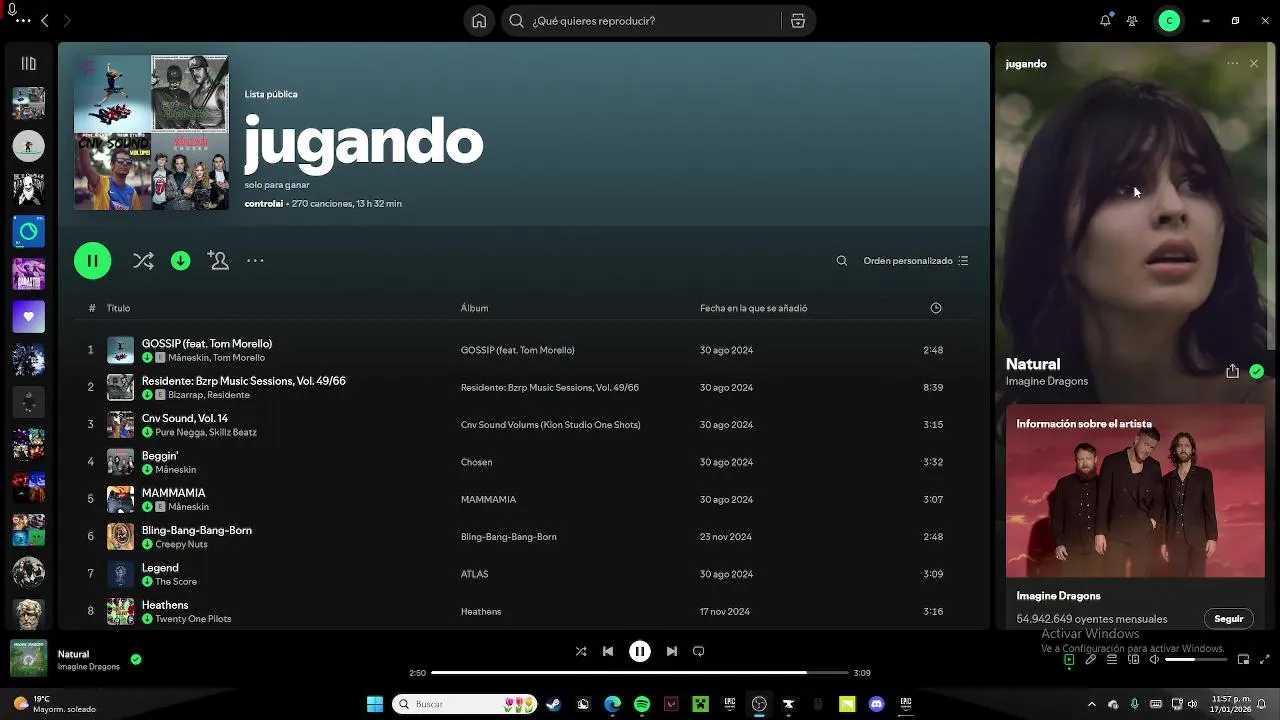Screen dimensions: 1280x720
Task: Open Residente: Bzrp Music Sessions album link
Action: [x=549, y=388]
